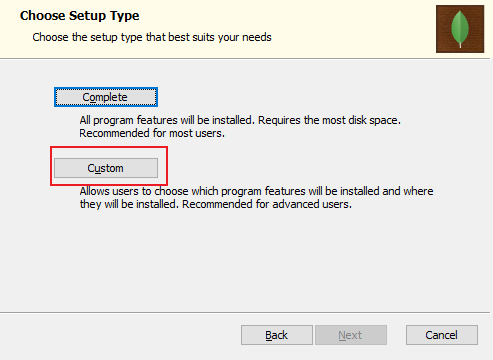Click the word 'Complete' in the focused button

[105, 97]
